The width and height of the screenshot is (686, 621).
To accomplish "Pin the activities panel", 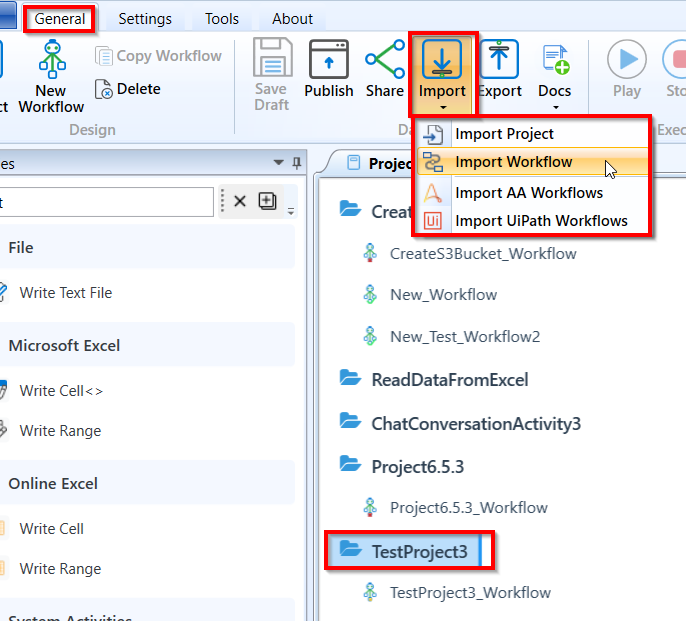I will [297, 163].
